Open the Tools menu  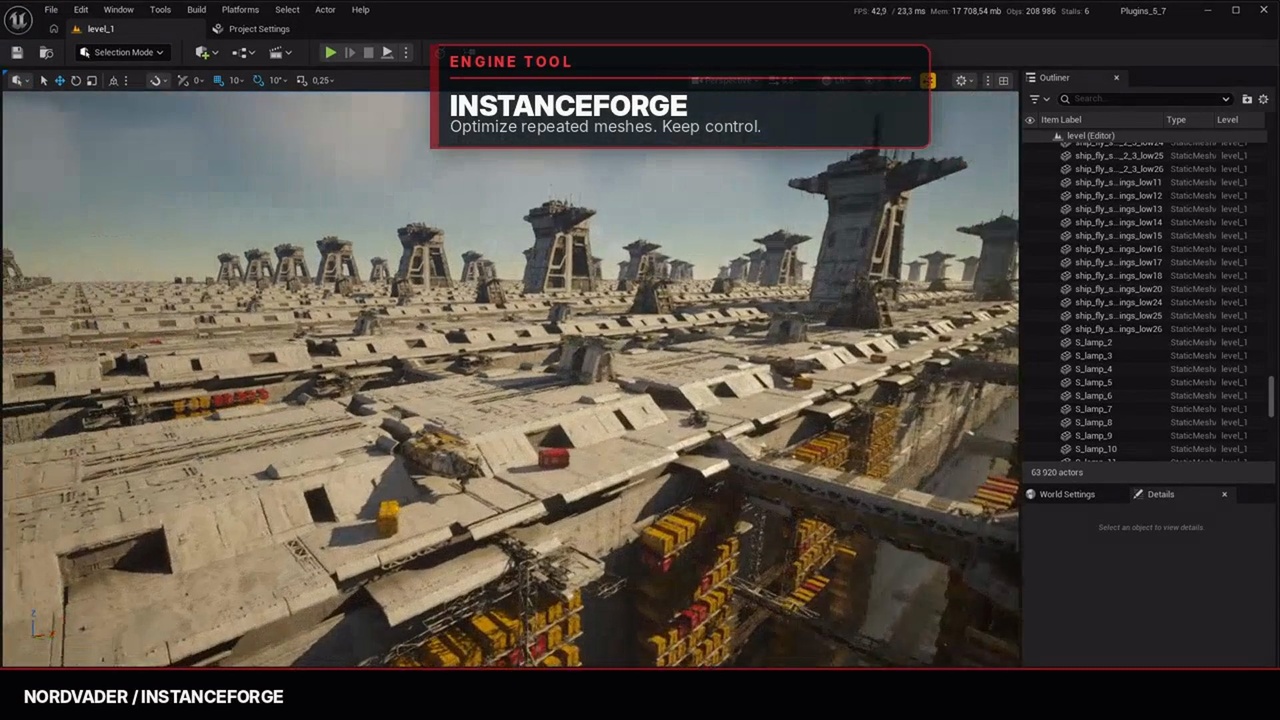coord(160,10)
